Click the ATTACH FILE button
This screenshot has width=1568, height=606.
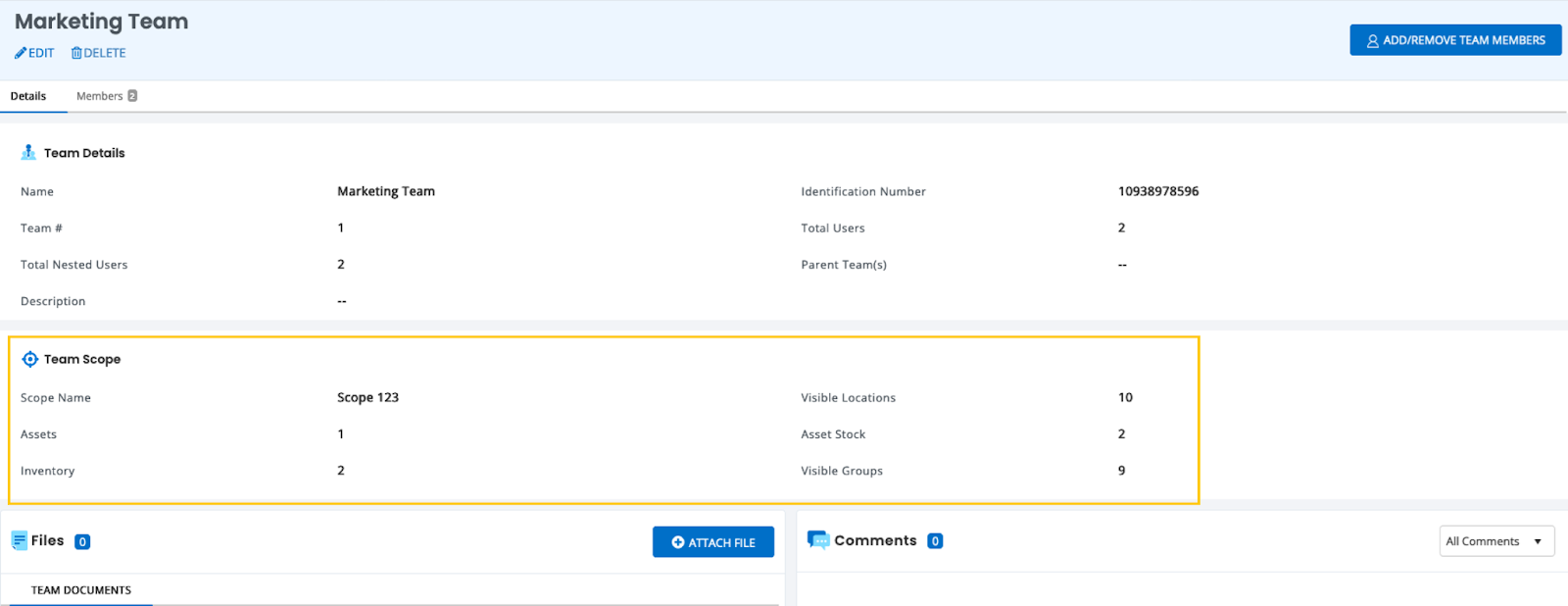click(x=712, y=542)
